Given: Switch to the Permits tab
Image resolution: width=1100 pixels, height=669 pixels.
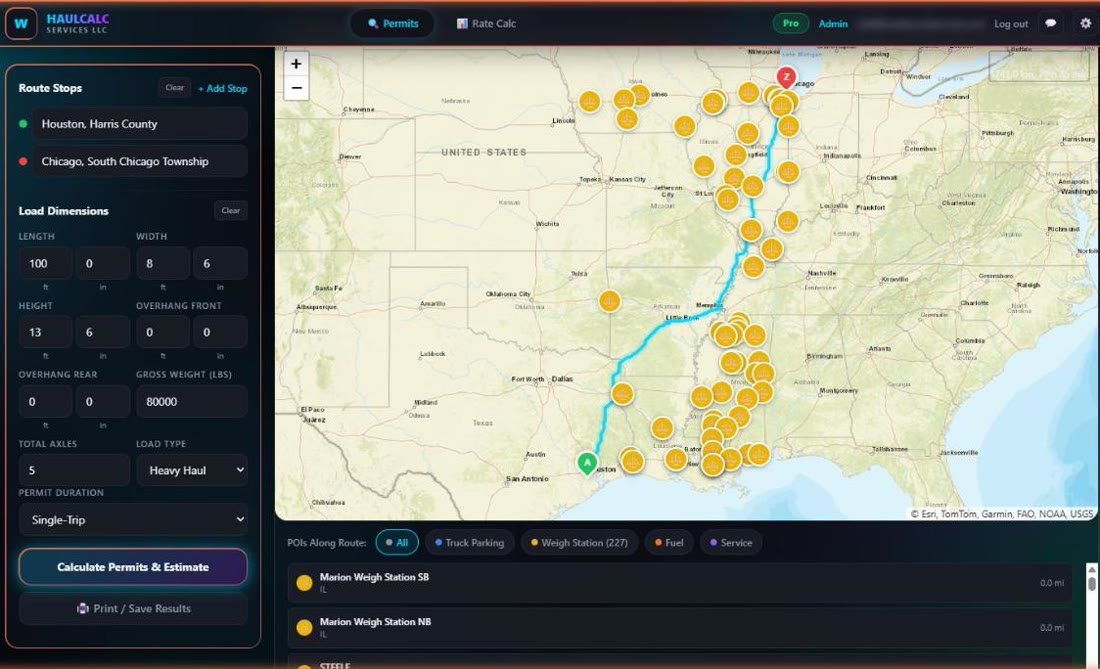Looking at the screenshot, I should (x=393, y=23).
